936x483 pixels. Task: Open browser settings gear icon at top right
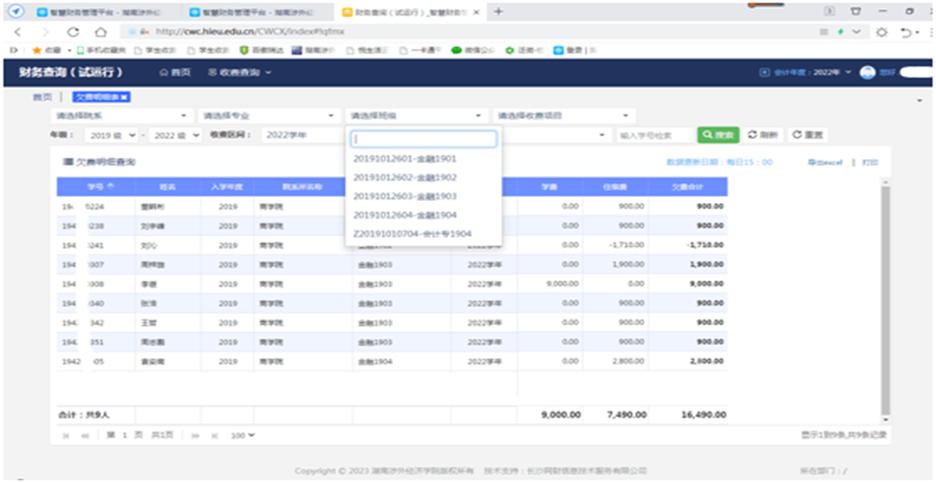pyautogui.click(x=881, y=32)
